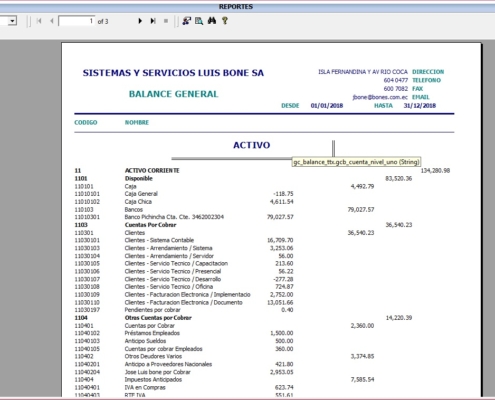Select Clientes - Facturacion Electronica / Documento row

(184, 302)
